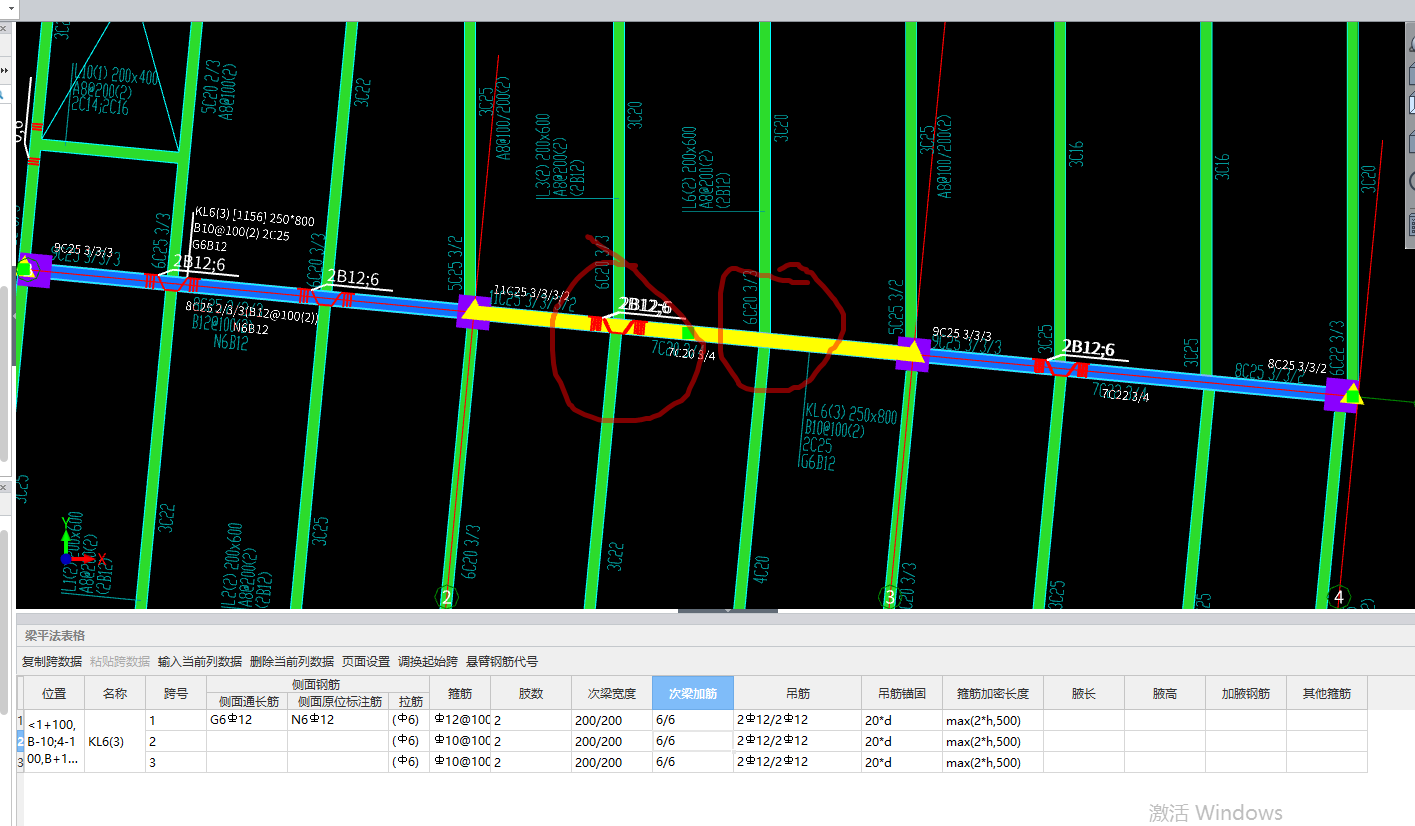Select table row number 2
The width and height of the screenshot is (1415, 826).
point(20,741)
